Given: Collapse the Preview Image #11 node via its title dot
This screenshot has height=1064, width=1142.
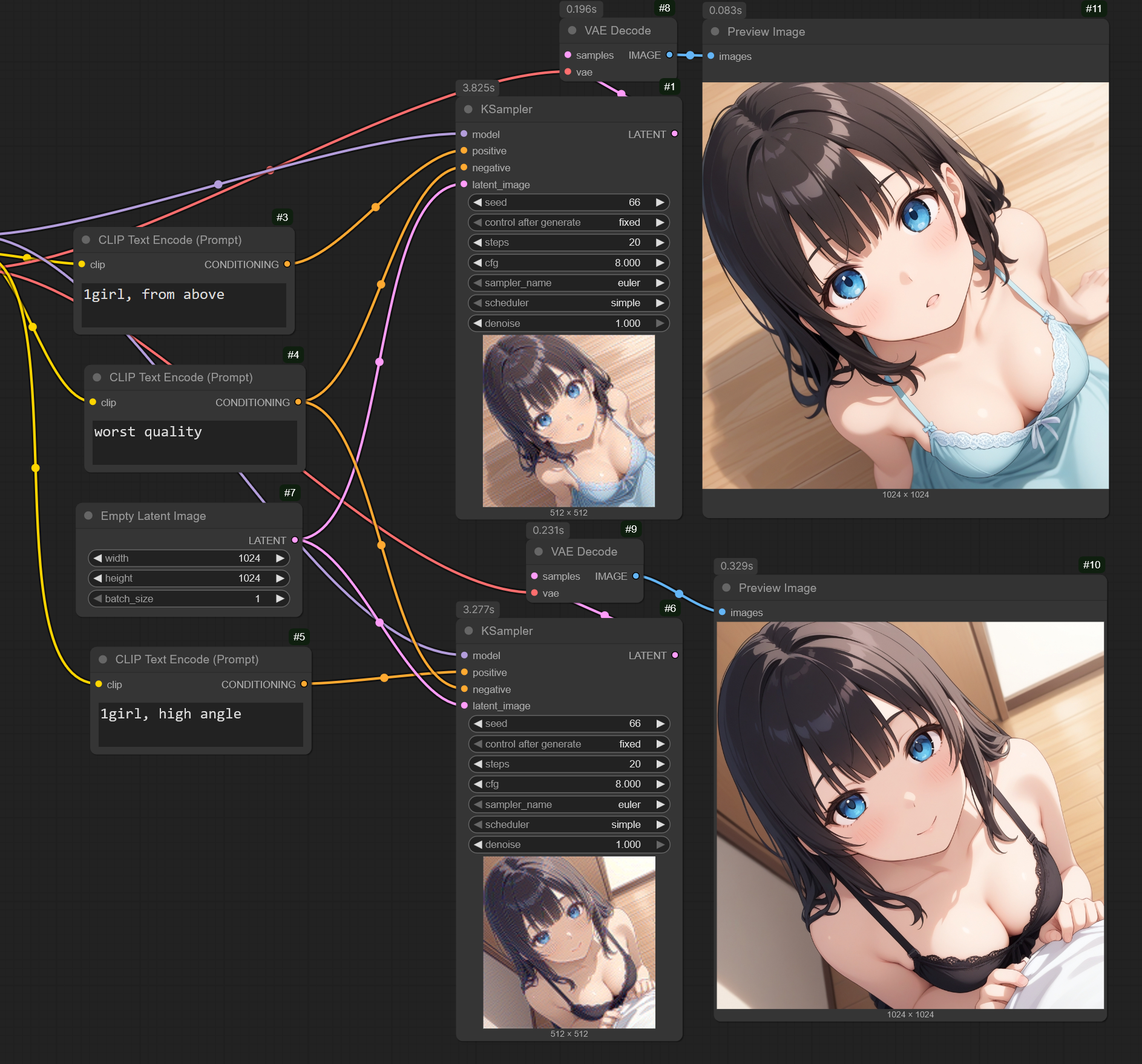Looking at the screenshot, I should [x=715, y=31].
